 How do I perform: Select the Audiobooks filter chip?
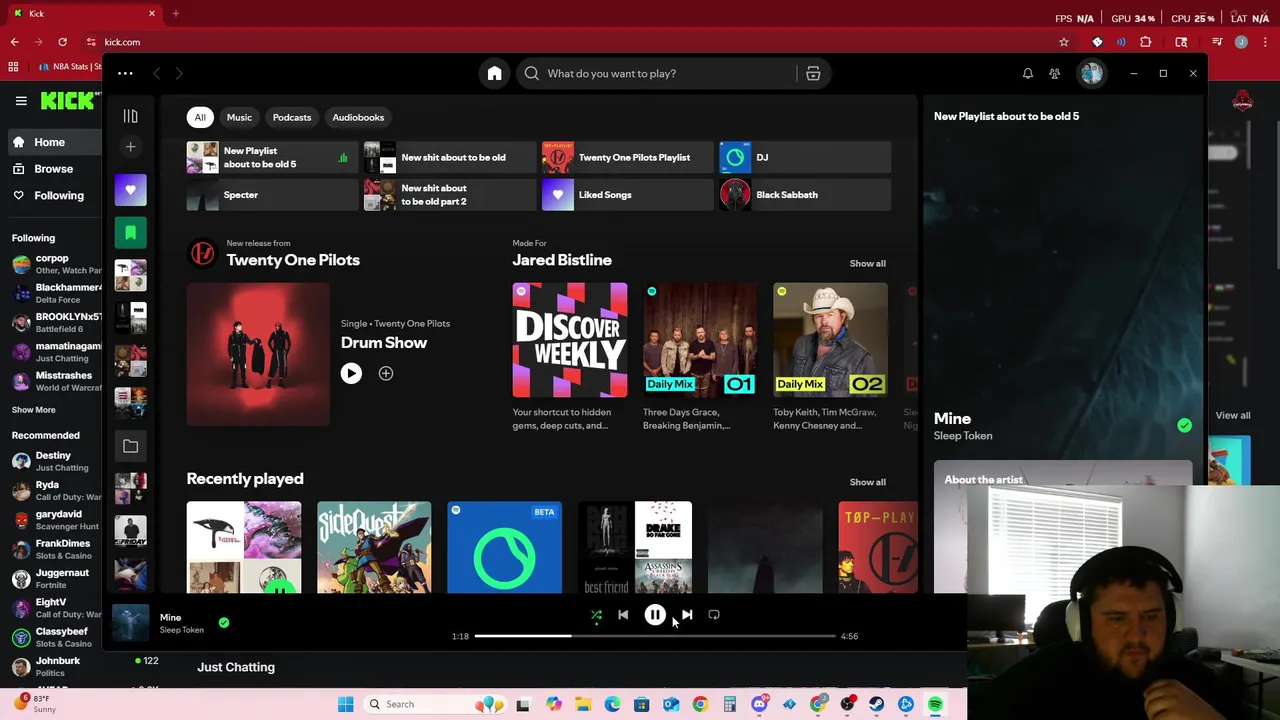click(x=358, y=117)
